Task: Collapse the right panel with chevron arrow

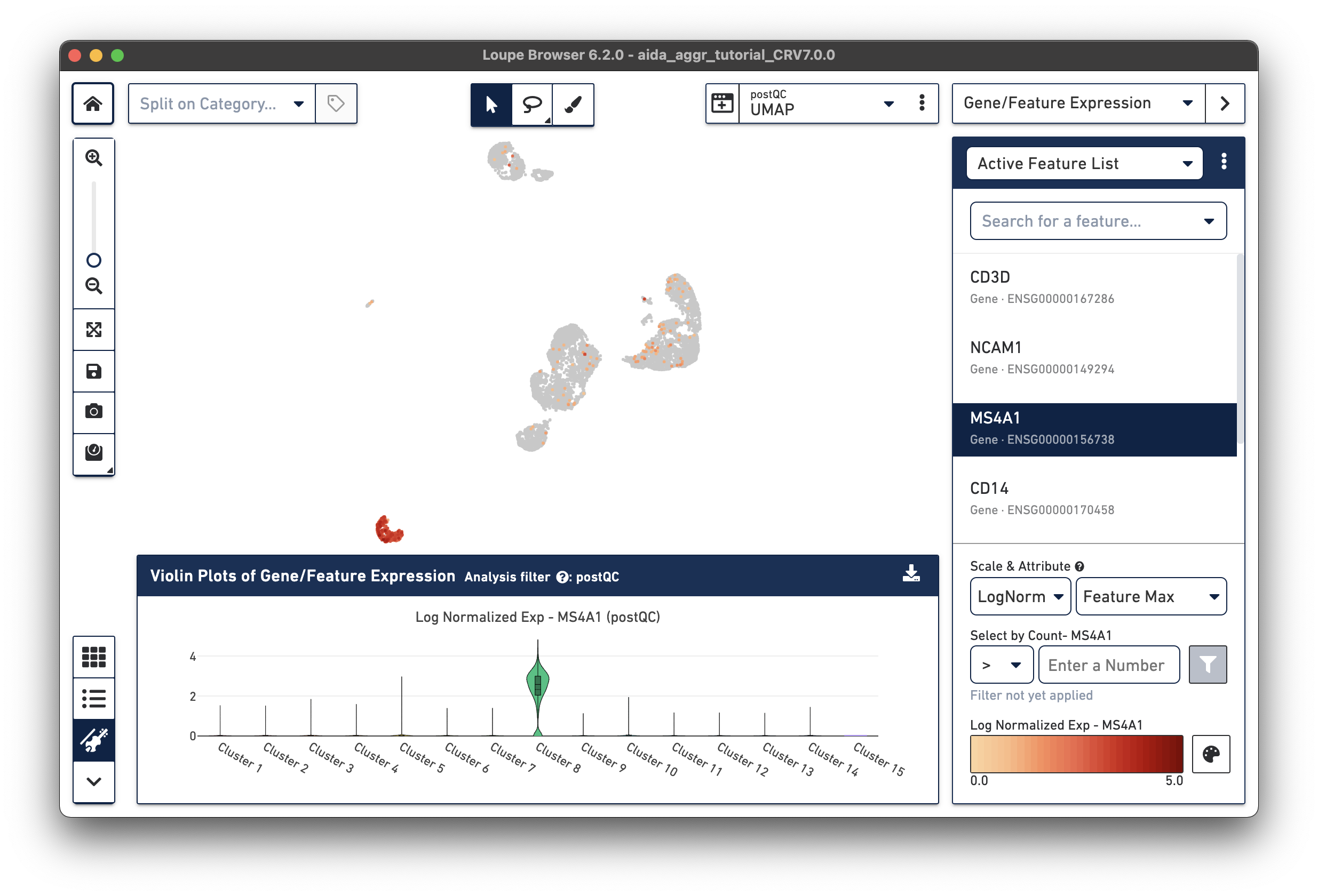Action: click(1225, 103)
